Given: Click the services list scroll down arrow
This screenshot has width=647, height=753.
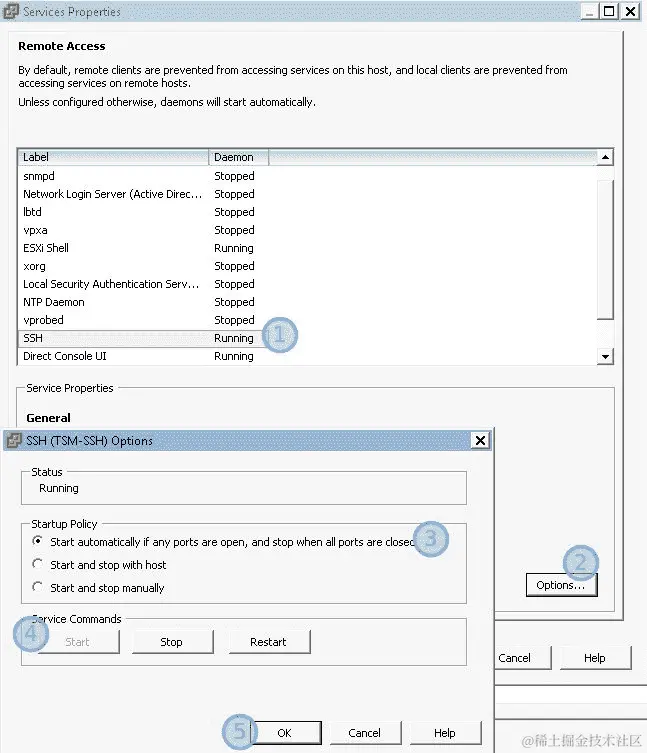Looking at the screenshot, I should point(605,356).
